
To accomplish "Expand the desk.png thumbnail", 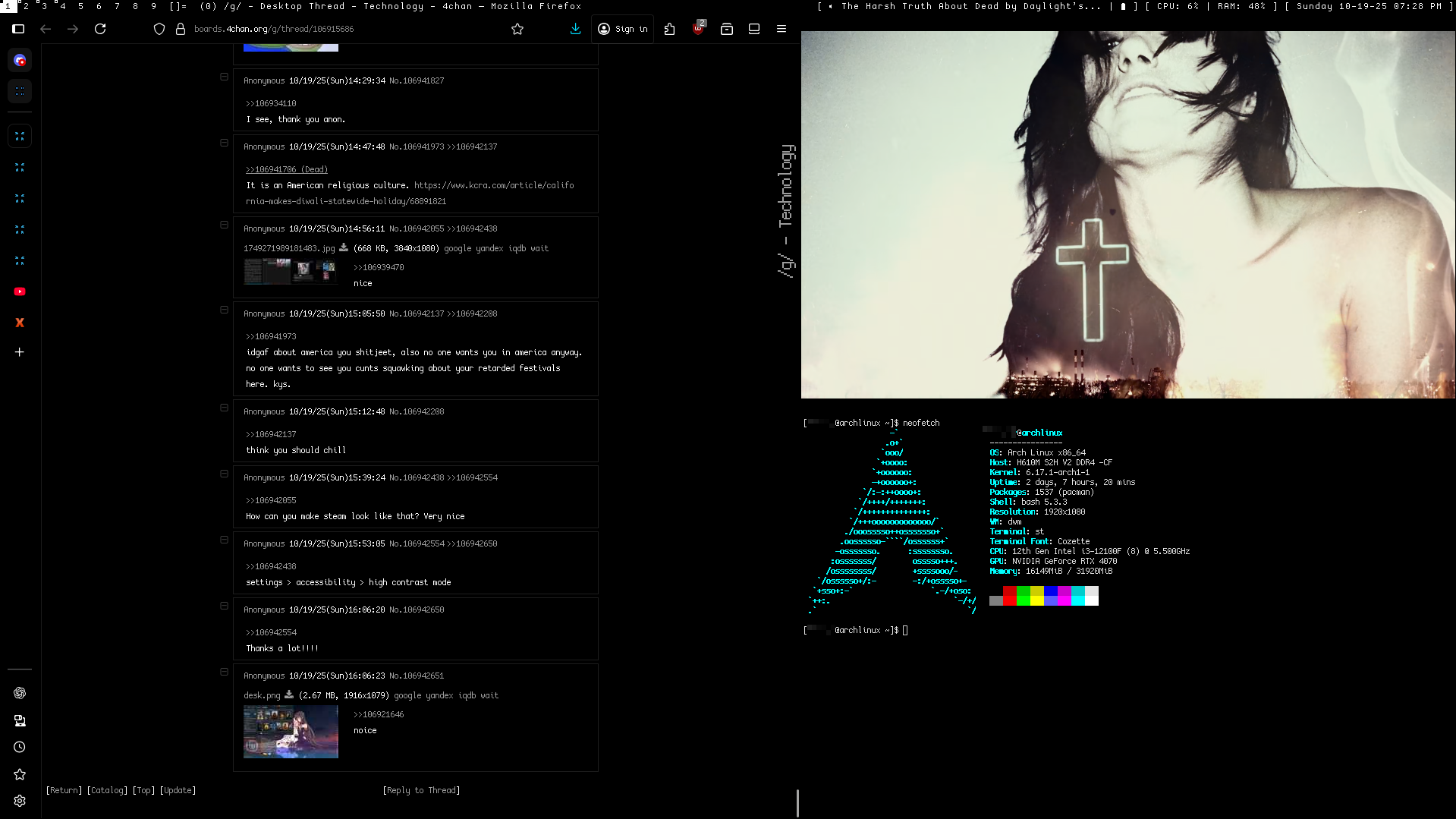I will 291,732.
